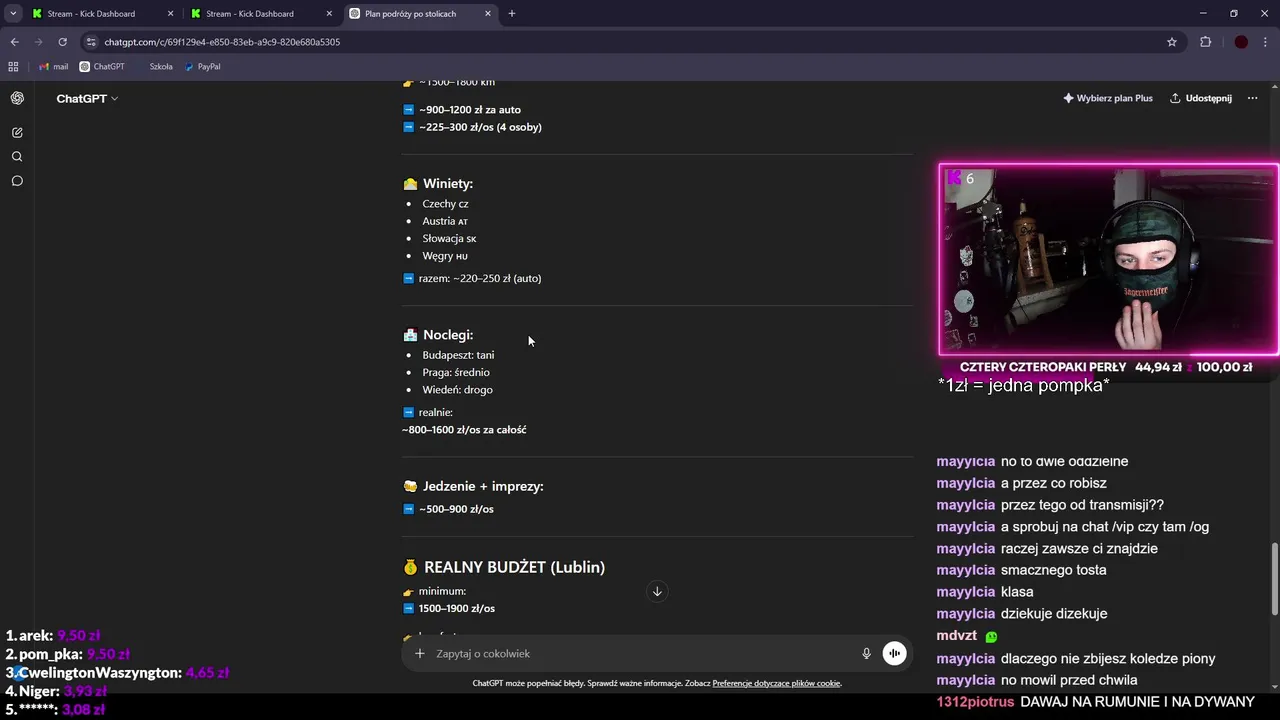Viewport: 1280px width, 720px height.
Task: Click the Winiety: heading
Action: pos(447,184)
